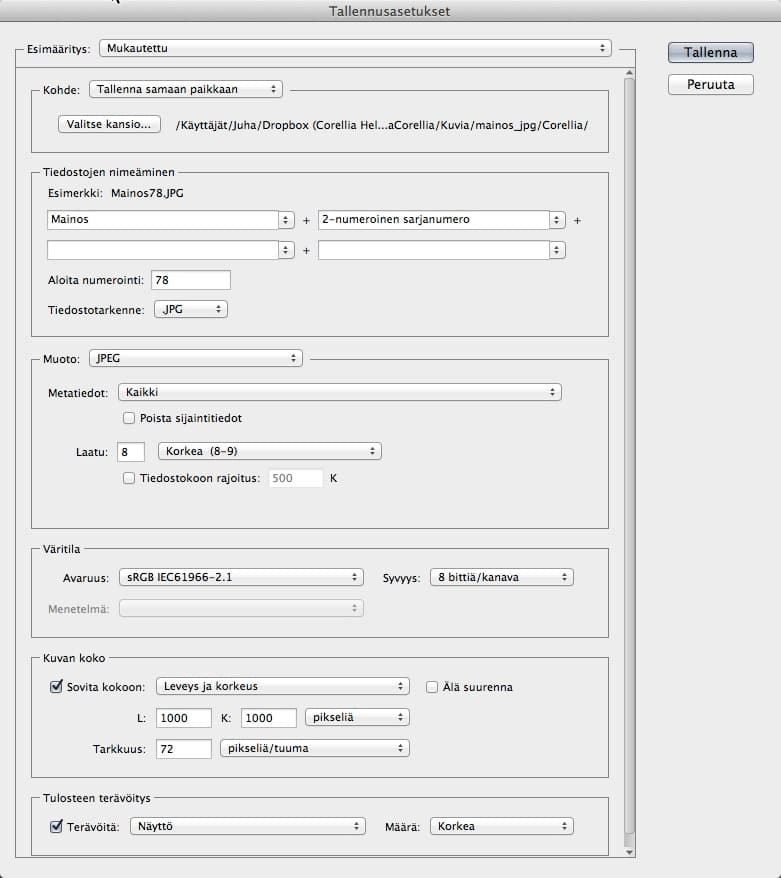Open the pikseliä/tuuma resolution units dropdown
The width and height of the screenshot is (781, 878).
point(315,748)
